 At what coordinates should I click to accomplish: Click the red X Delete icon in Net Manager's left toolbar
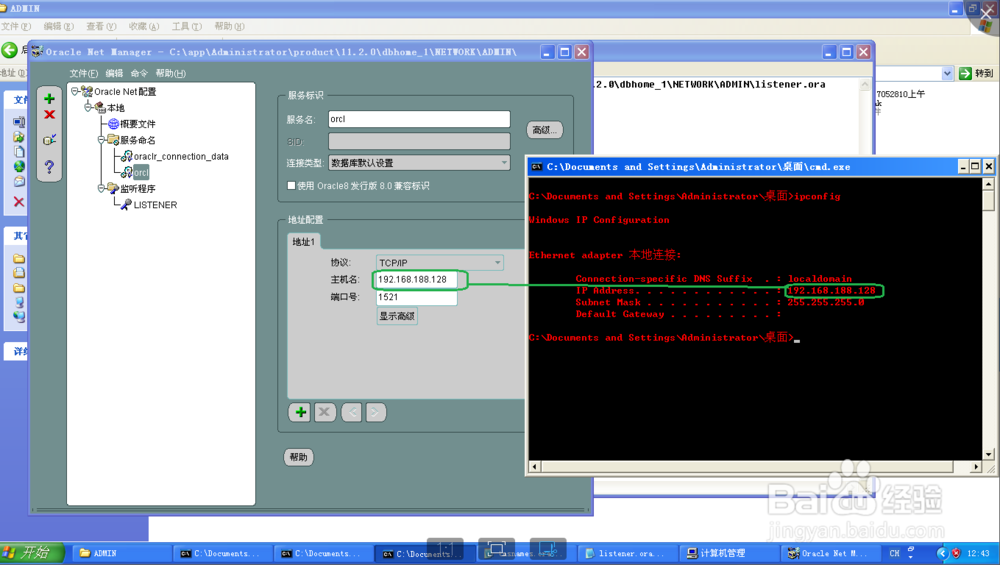tap(49, 115)
